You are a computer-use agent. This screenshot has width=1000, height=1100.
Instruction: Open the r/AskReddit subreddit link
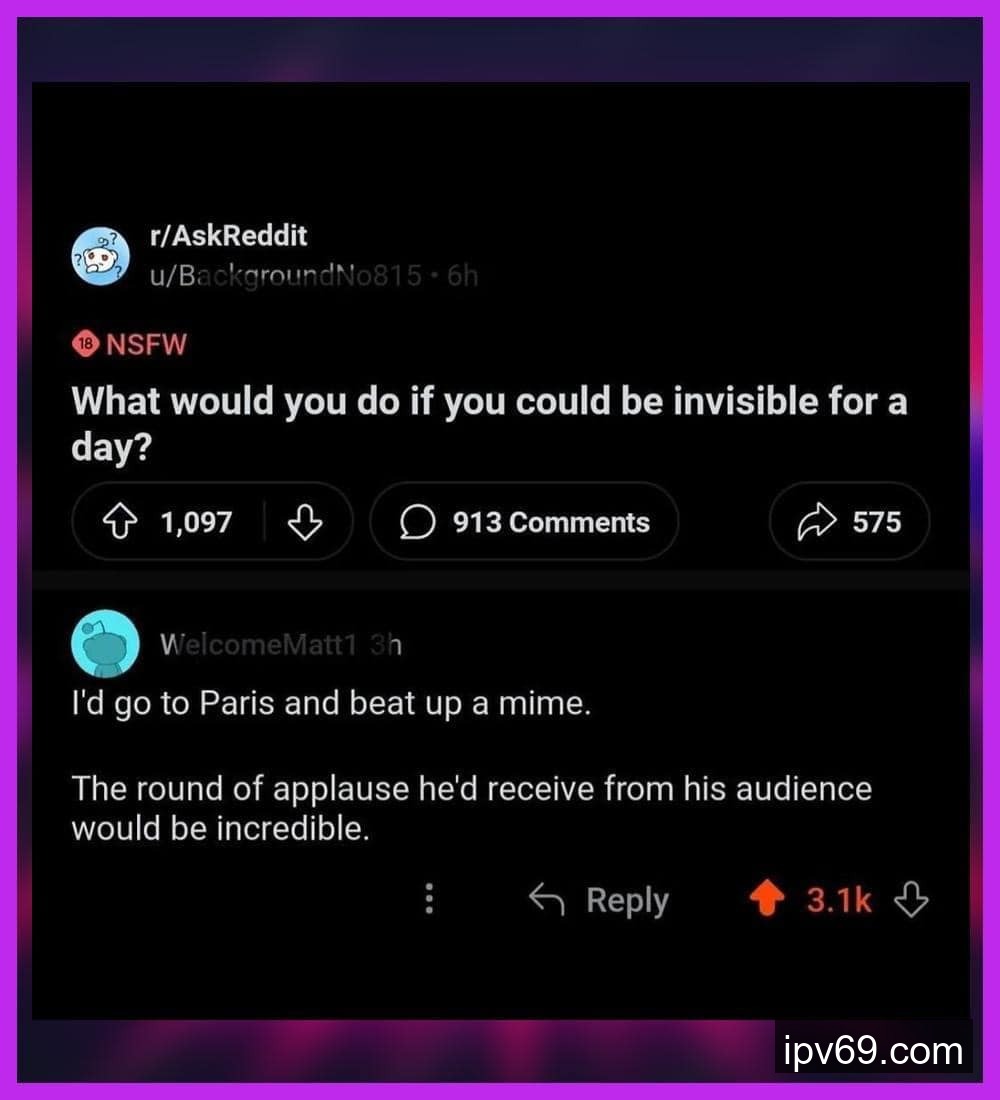(227, 237)
